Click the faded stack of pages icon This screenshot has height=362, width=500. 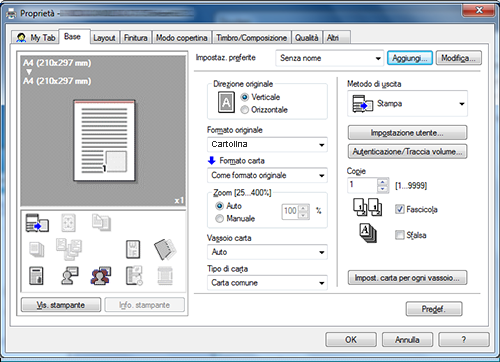(x=37, y=250)
